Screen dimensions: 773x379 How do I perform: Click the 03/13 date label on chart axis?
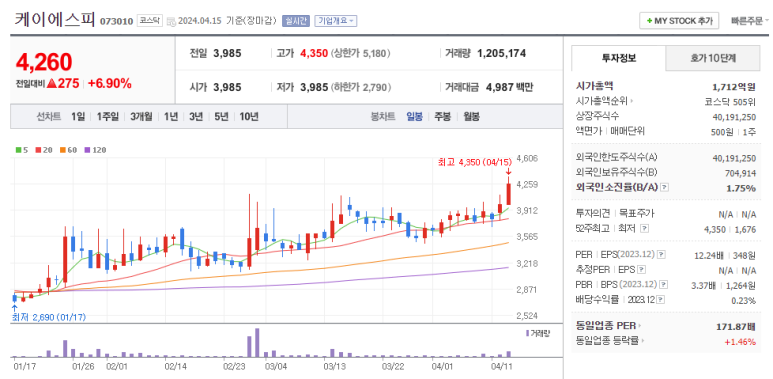tap(335, 367)
